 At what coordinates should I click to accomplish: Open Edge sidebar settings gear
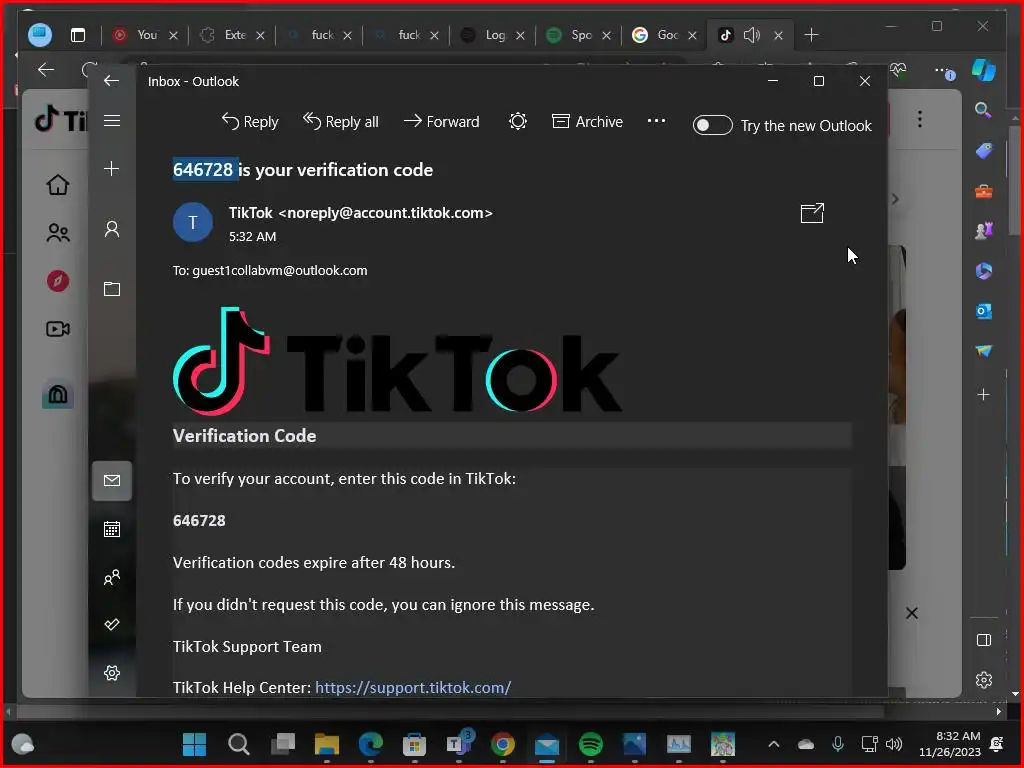click(x=984, y=680)
